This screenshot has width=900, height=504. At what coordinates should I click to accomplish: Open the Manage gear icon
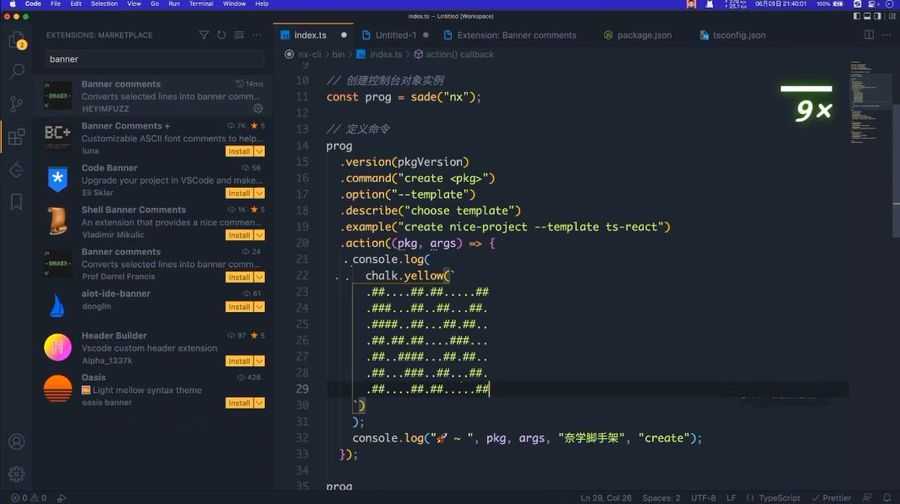tap(17, 474)
